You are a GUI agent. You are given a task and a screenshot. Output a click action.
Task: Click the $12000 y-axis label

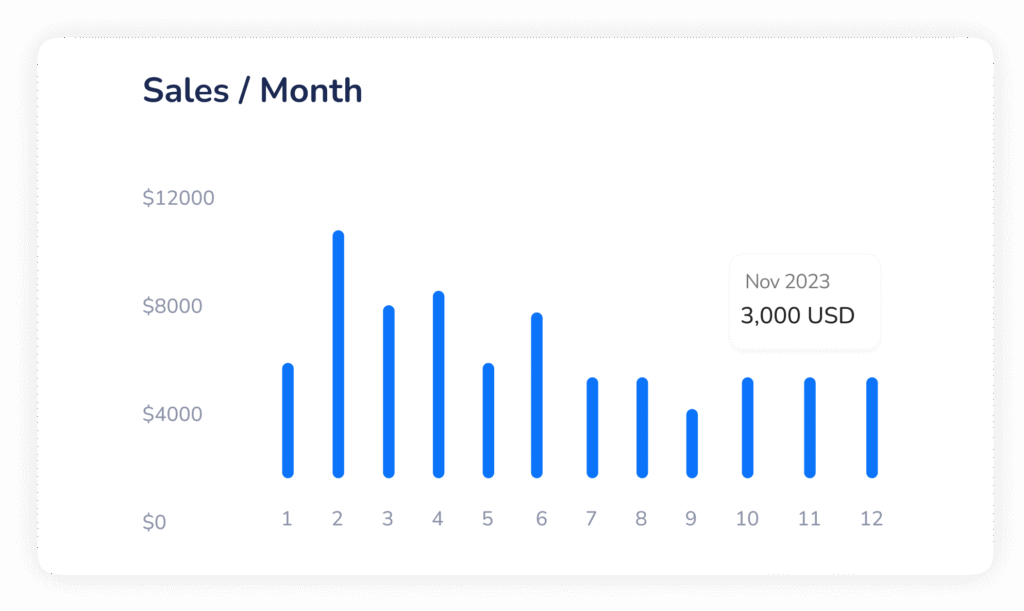pos(179,198)
